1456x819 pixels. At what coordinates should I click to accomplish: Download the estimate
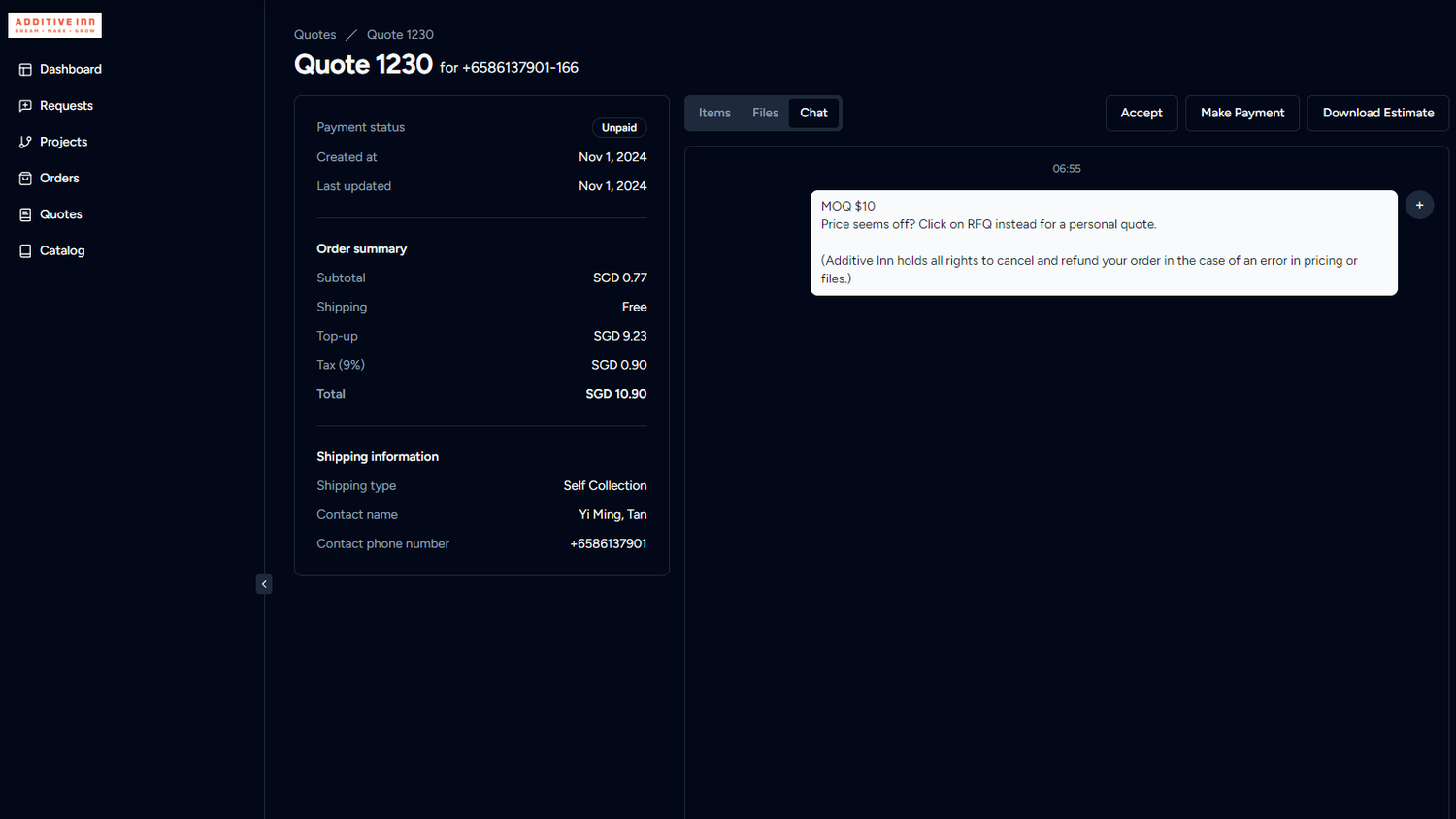(1377, 113)
